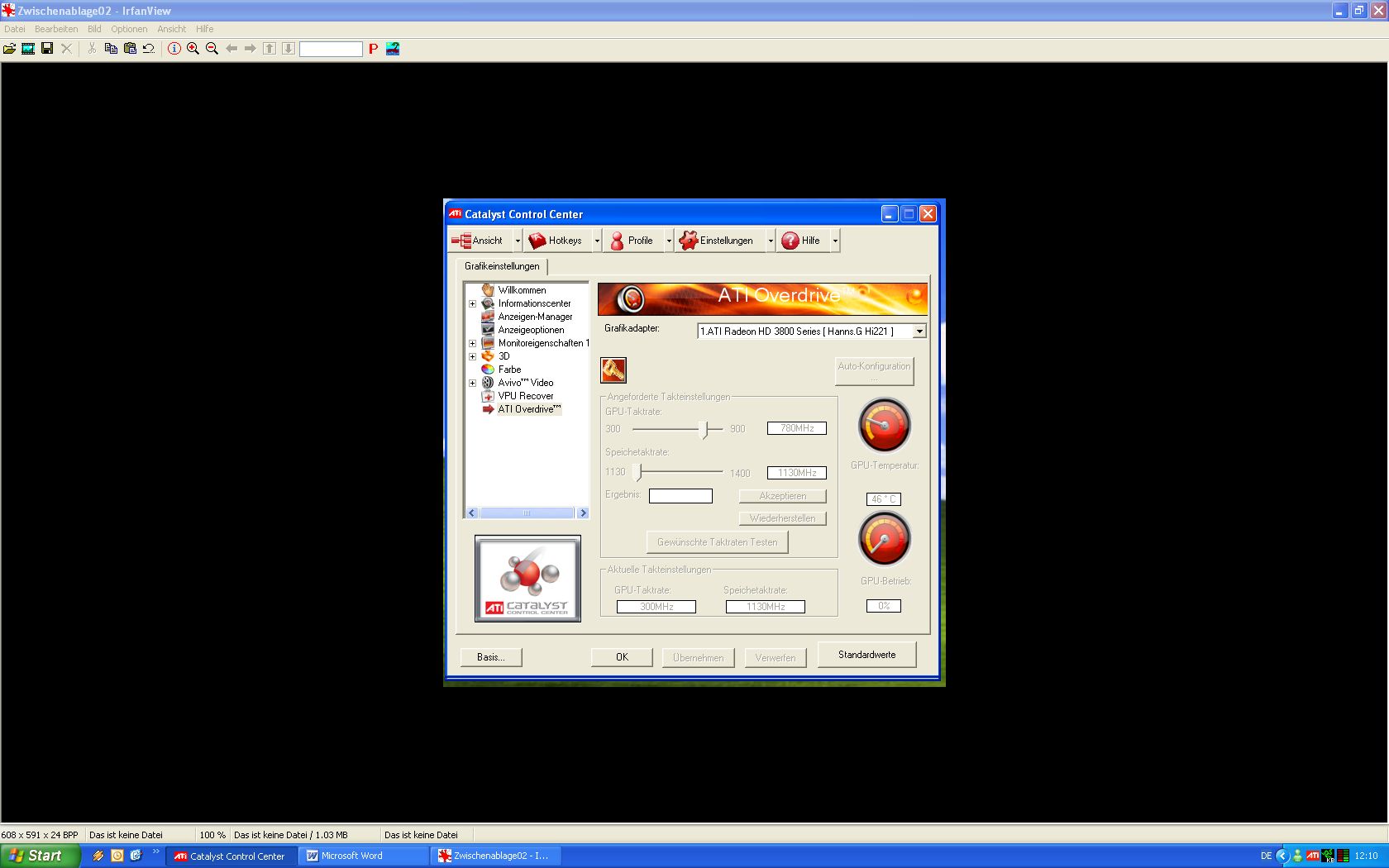The width and height of the screenshot is (1389, 868).
Task: Click the third quick launch icon with blue arrow
Action: 136,856
